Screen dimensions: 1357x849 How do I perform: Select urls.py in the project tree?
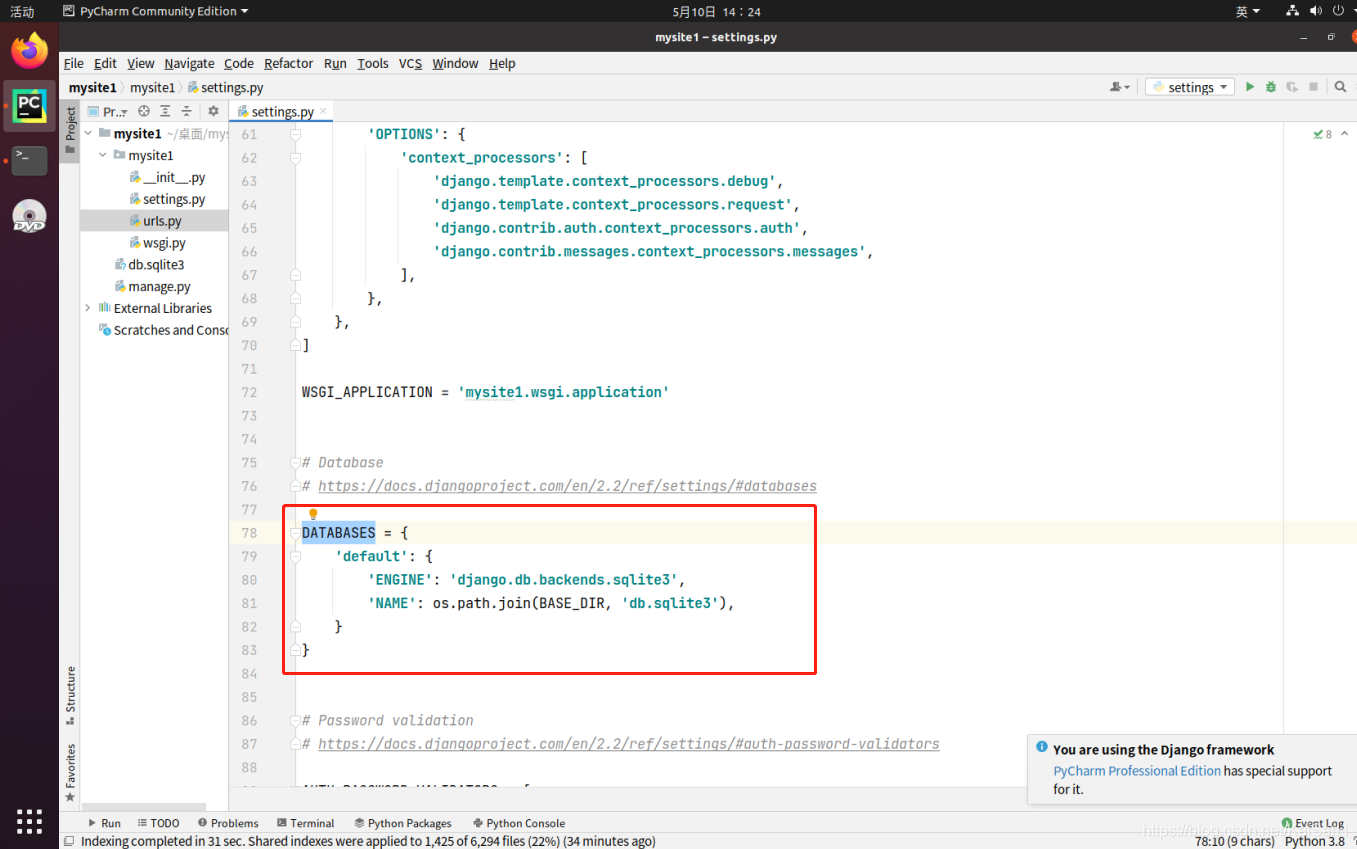click(x=155, y=221)
